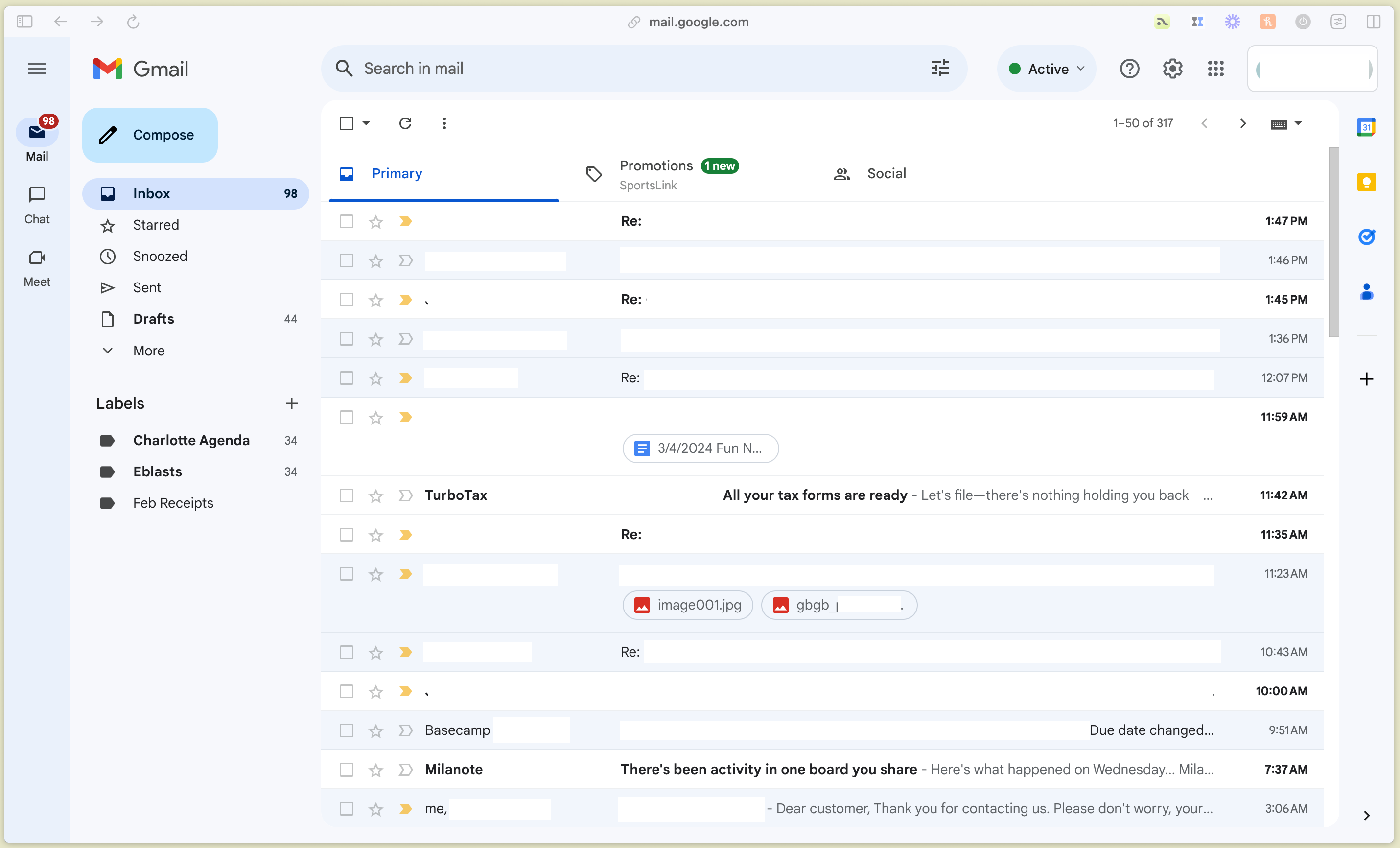The width and height of the screenshot is (1400, 848).
Task: Select the 1:45 PM email checkbox
Action: 346,300
